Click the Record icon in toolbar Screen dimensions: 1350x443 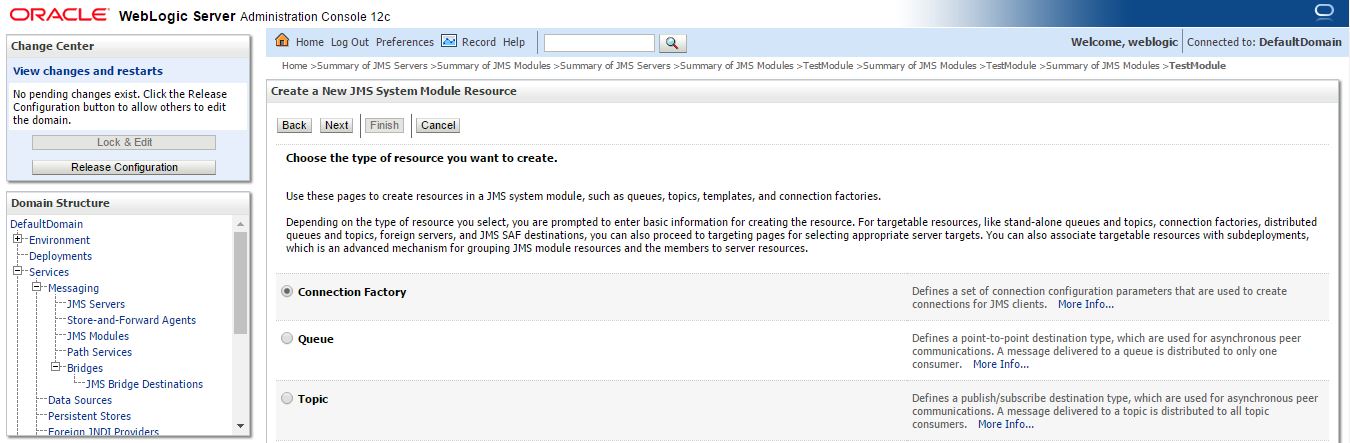[449, 41]
